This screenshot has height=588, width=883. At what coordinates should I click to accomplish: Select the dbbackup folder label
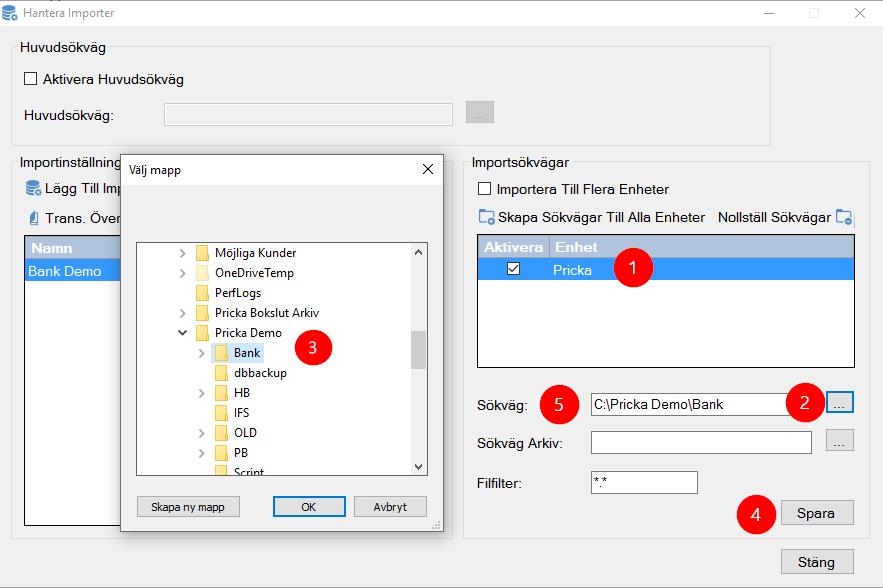click(260, 373)
